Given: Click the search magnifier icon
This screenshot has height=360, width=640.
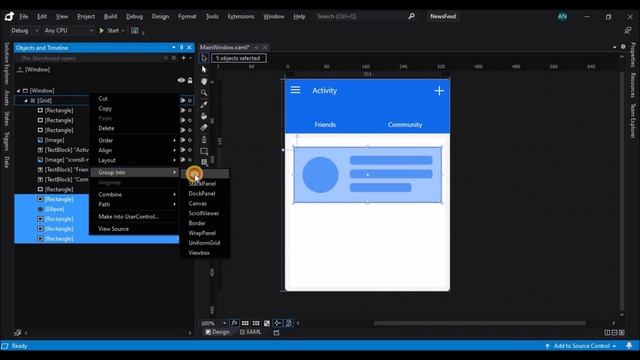Looking at the screenshot, I should (x=411, y=16).
